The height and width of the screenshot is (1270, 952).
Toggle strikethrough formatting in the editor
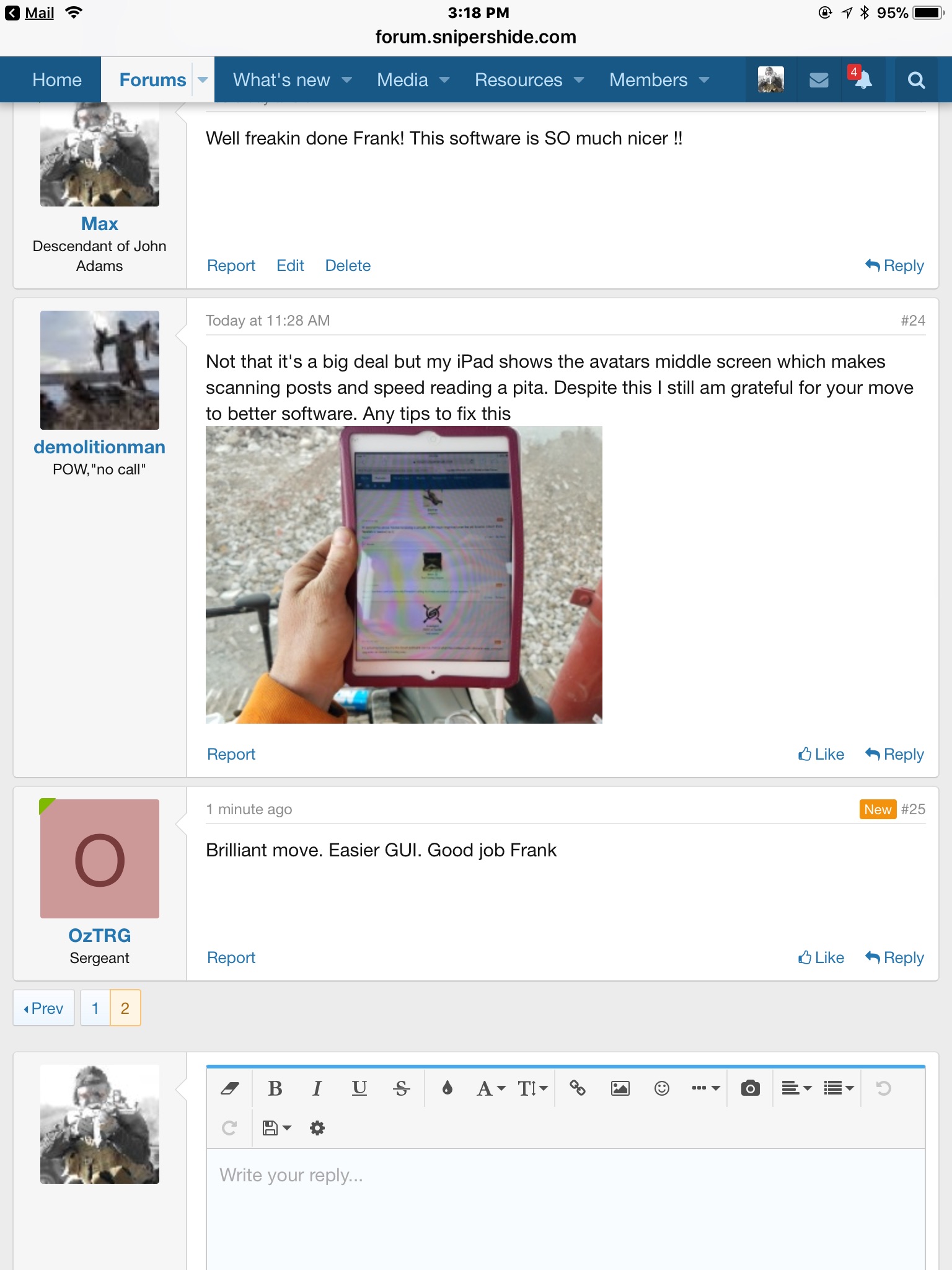(x=401, y=1088)
